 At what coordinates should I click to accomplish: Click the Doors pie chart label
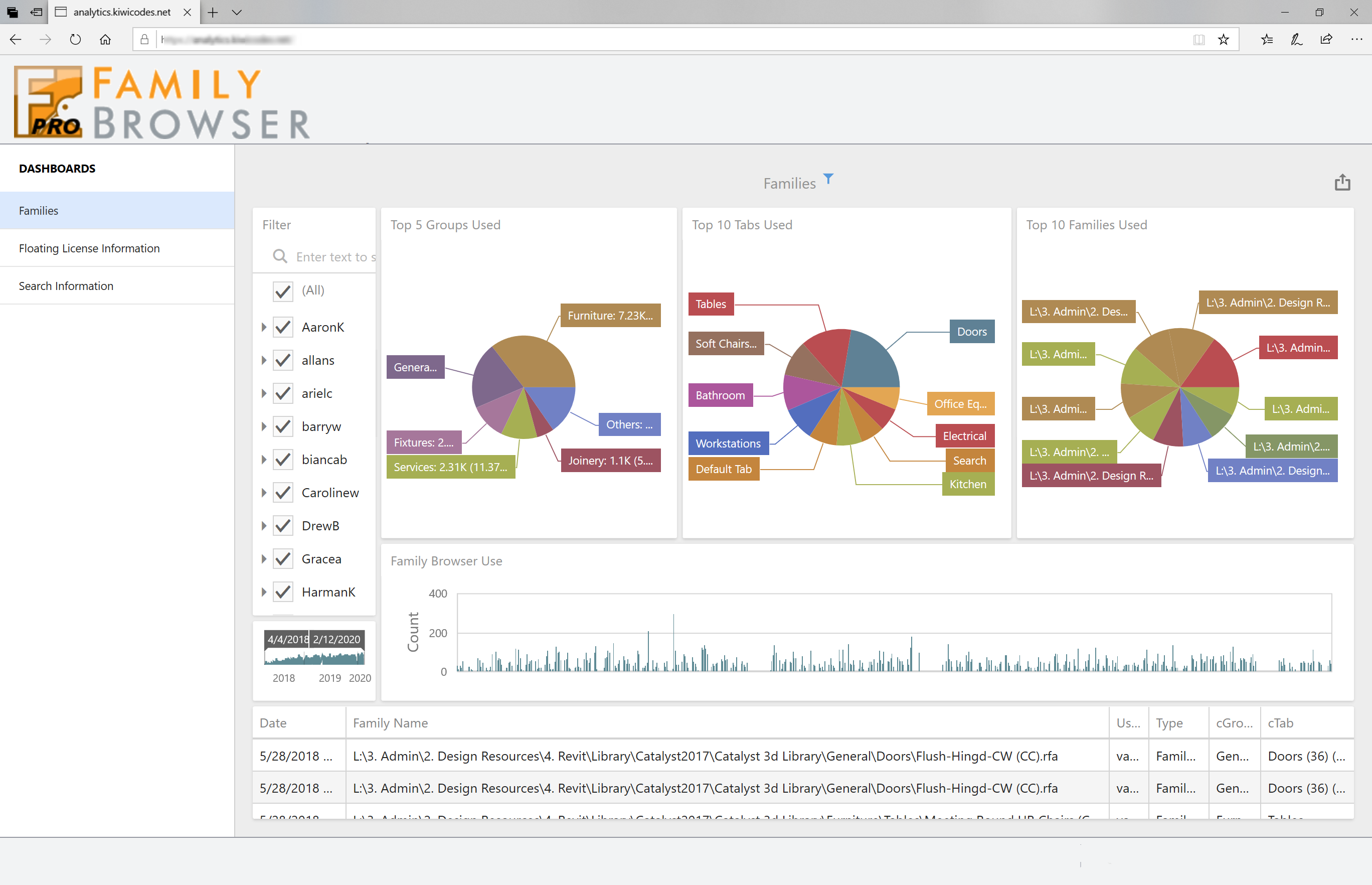click(x=971, y=332)
